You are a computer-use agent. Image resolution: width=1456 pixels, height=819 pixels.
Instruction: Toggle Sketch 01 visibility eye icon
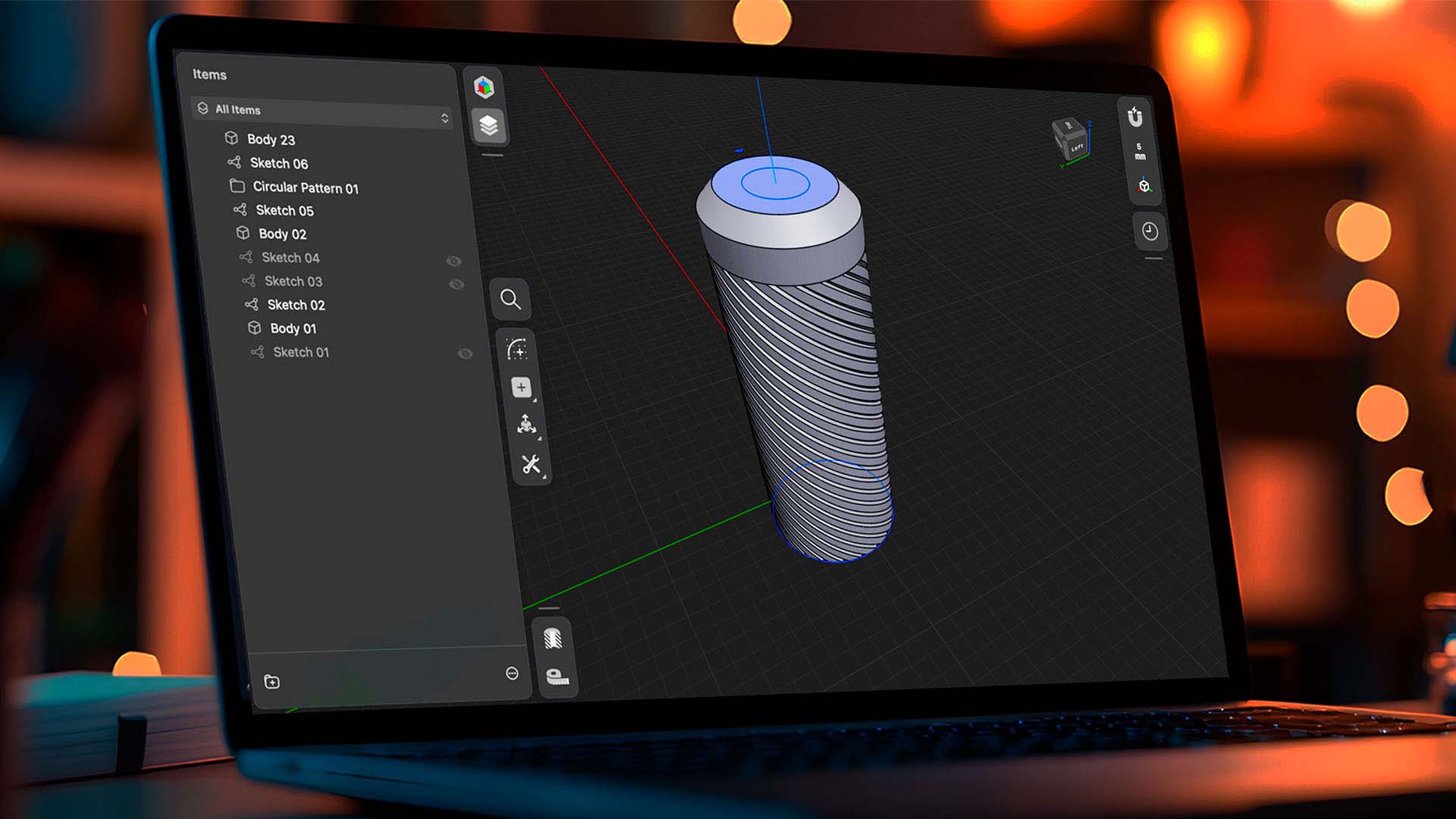[465, 354]
